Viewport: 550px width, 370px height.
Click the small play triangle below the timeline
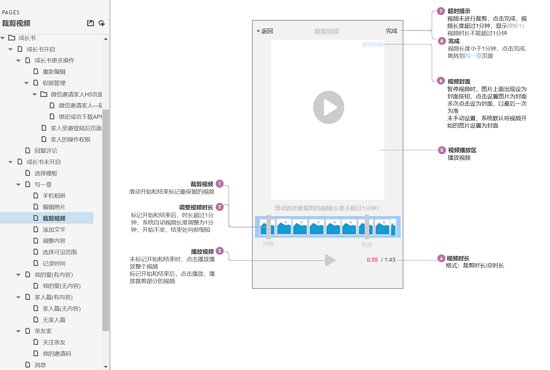point(330,260)
